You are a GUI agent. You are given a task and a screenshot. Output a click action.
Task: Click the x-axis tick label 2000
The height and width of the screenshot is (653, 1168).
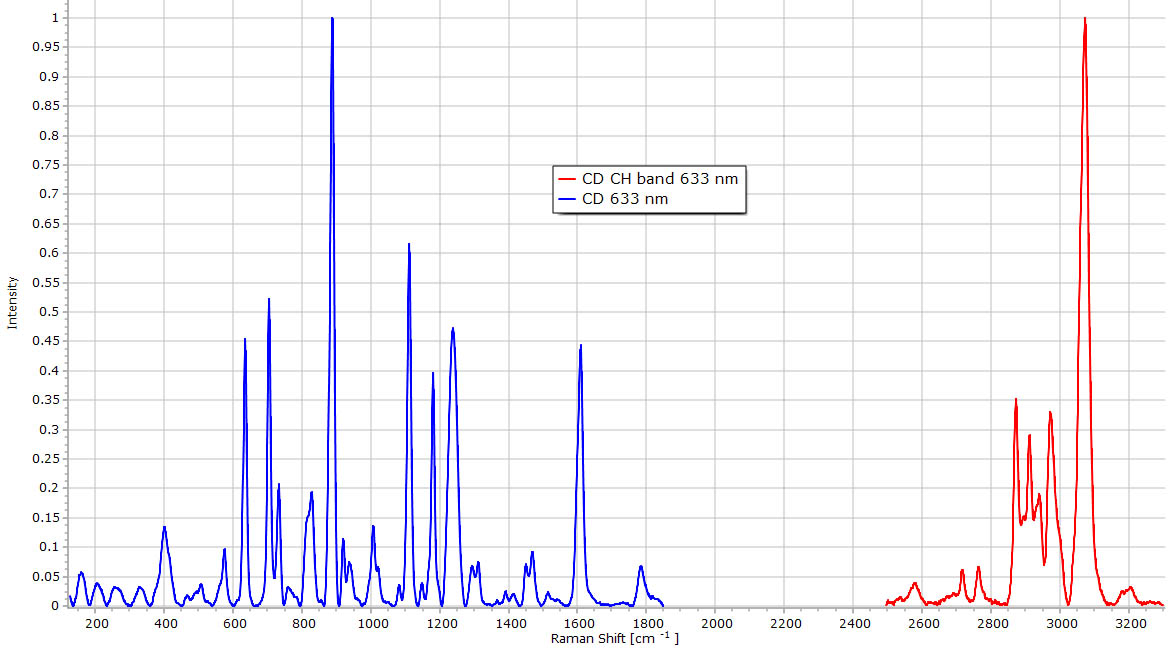[717, 624]
